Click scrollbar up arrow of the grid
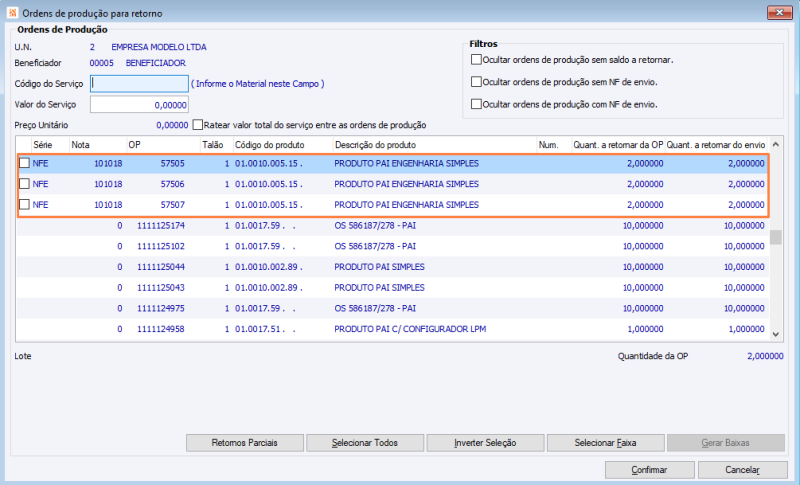 [776, 145]
